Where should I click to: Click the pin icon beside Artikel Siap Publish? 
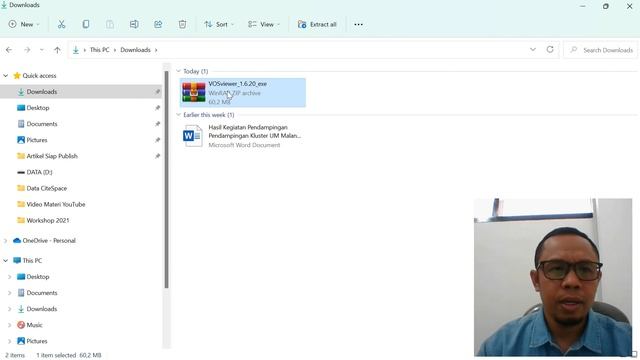[158, 156]
